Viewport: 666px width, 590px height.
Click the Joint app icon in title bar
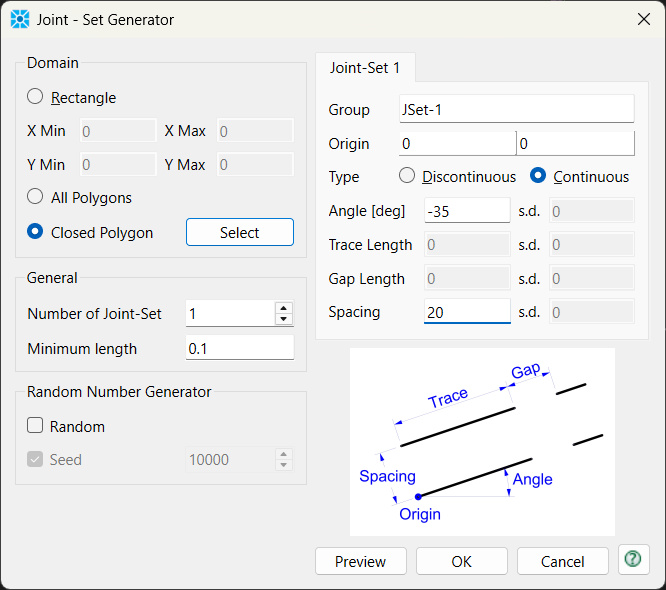20,19
